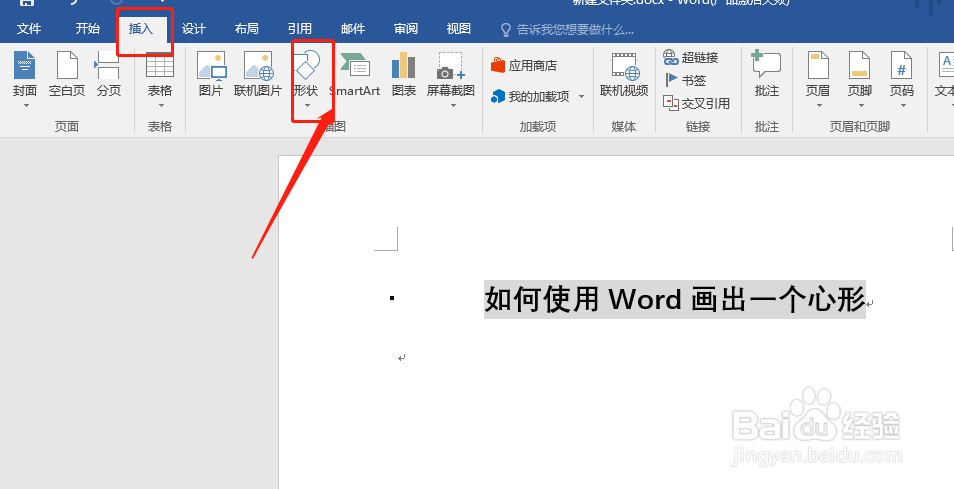Insert a cover page with 封面 icon
This screenshot has height=489, width=954.
pyautogui.click(x=25, y=66)
